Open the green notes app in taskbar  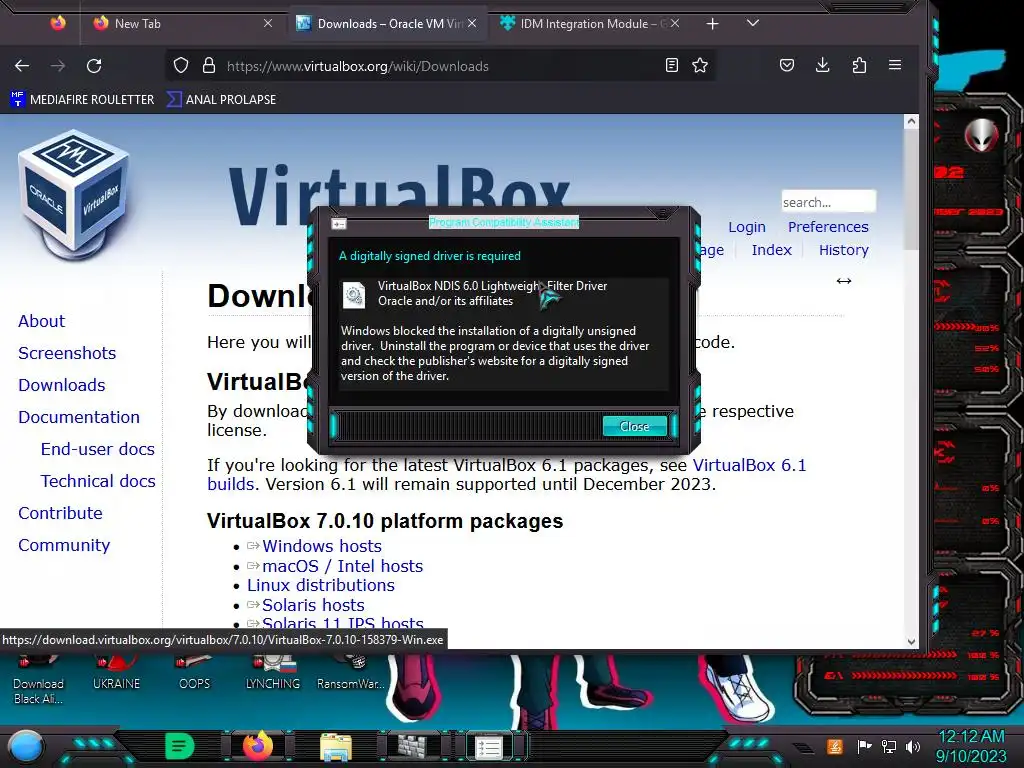pos(179,746)
